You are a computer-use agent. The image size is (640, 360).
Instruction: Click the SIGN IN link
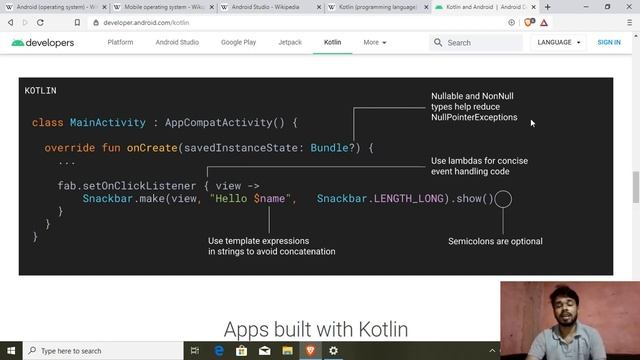coord(609,42)
